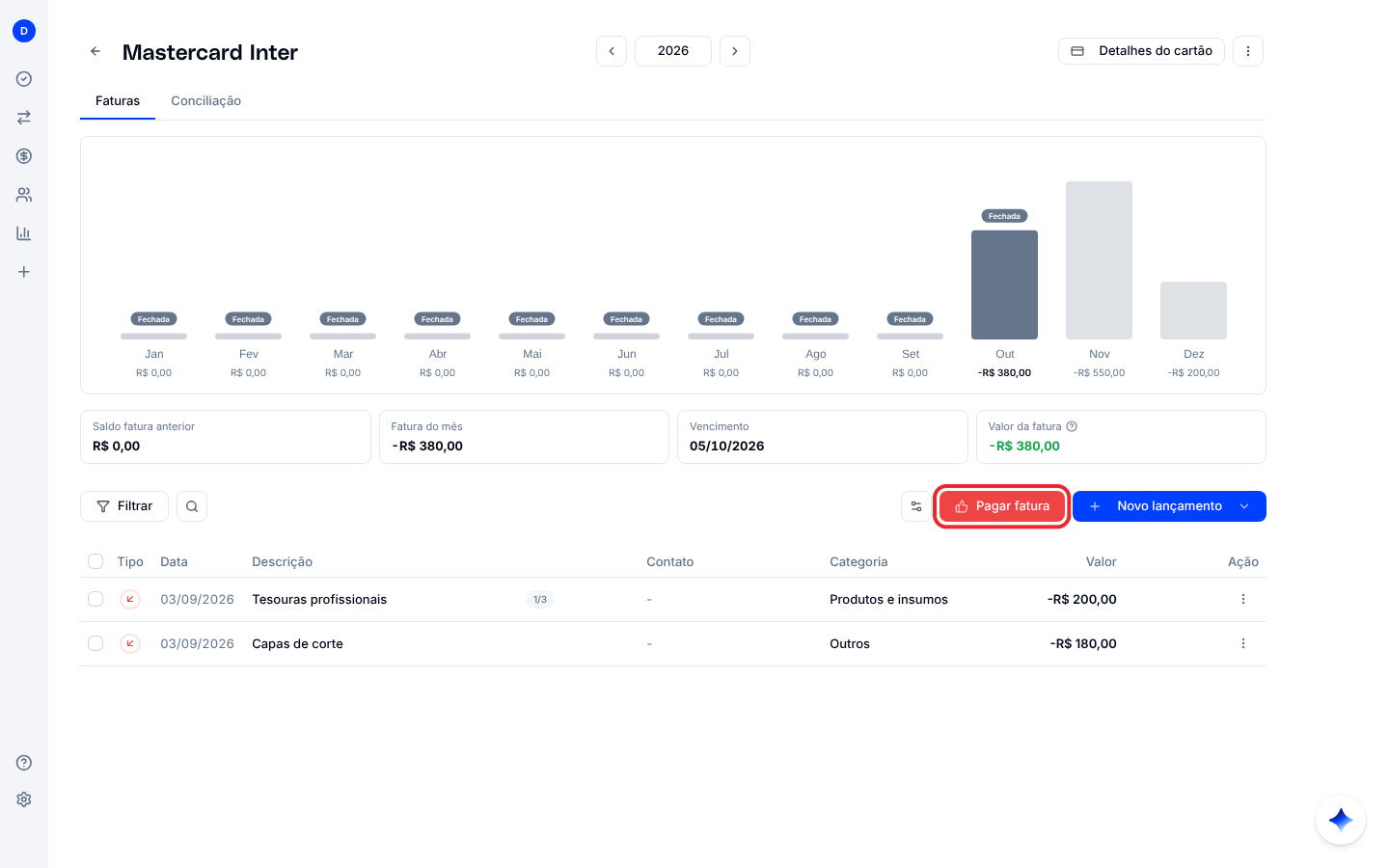This screenshot has height=868, width=1389.
Task: Click the help icon beside Valor da fatura
Action: pyautogui.click(x=1072, y=426)
